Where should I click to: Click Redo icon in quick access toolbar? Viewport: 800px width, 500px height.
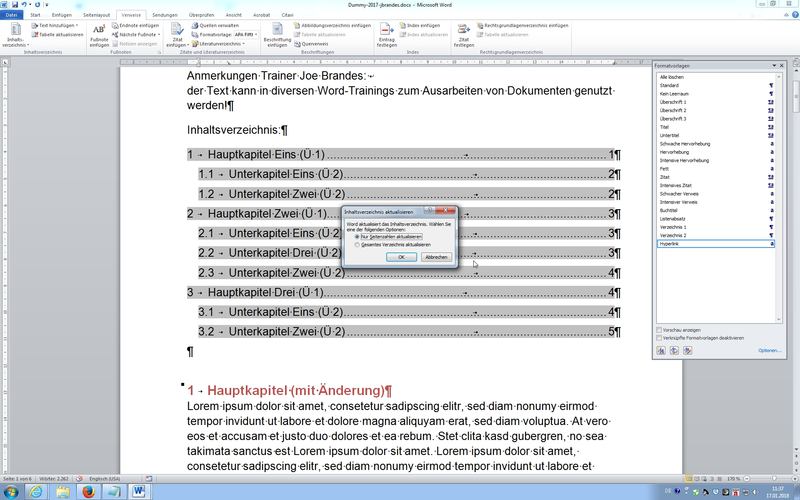pos(37,5)
